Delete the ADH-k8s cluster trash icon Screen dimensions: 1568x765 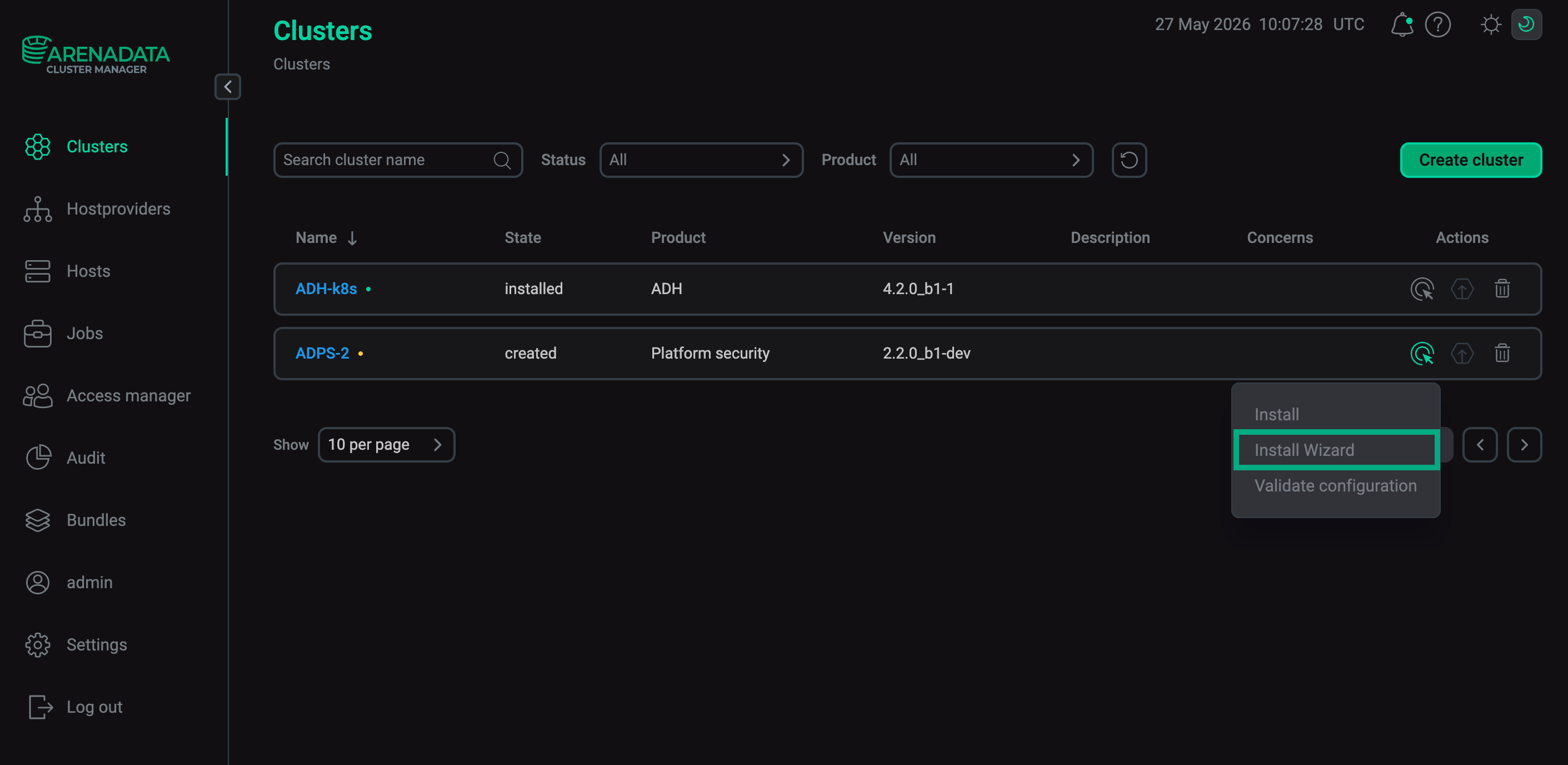(x=1502, y=289)
